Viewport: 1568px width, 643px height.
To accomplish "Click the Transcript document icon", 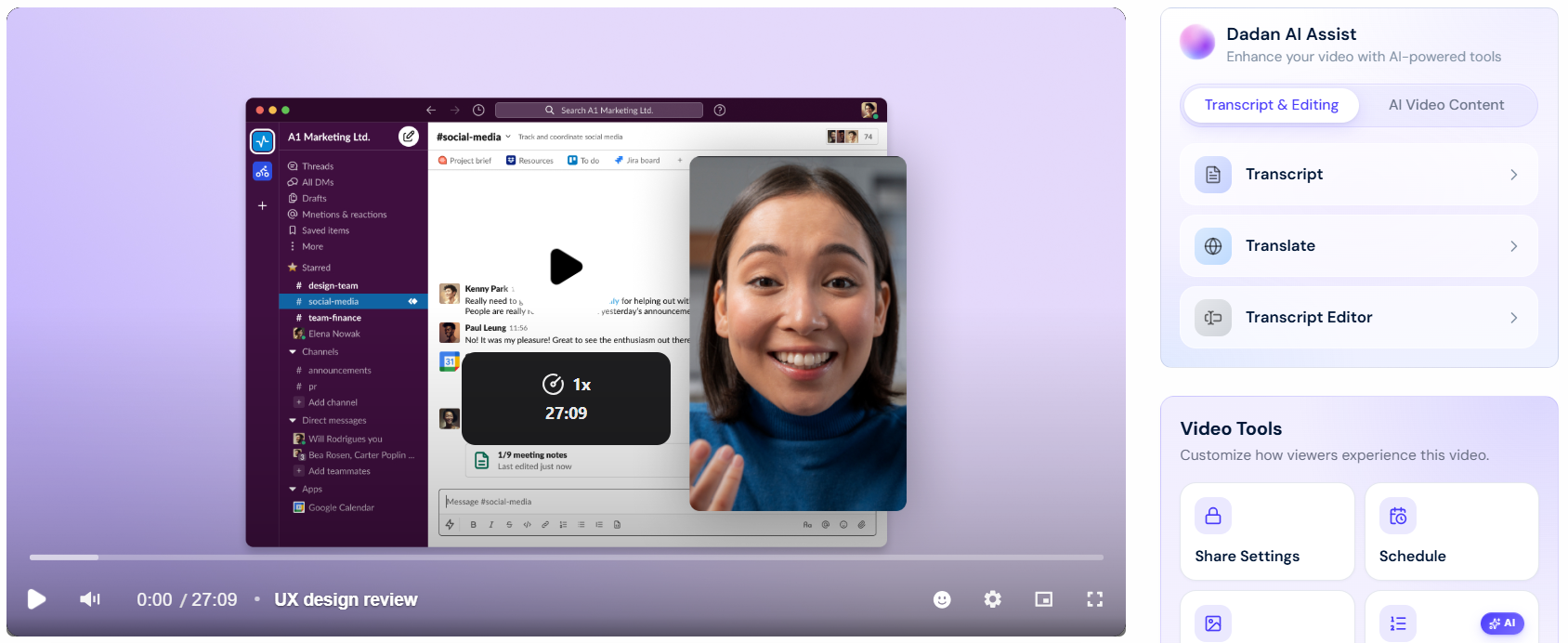I will click(1213, 175).
